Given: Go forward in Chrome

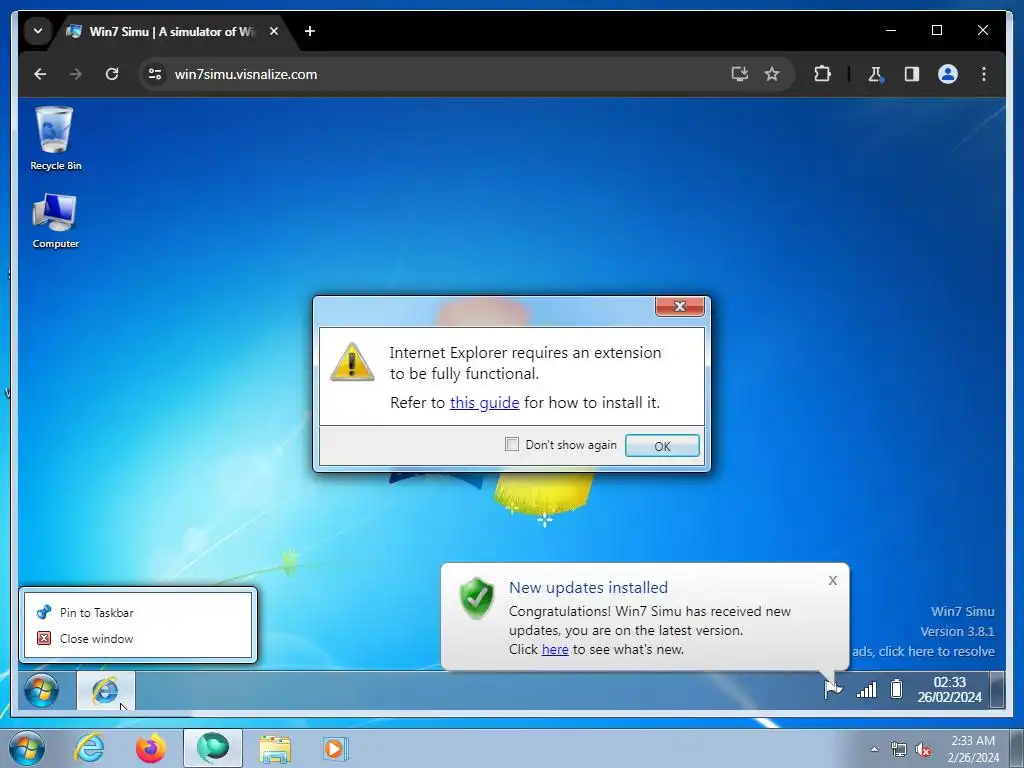Looking at the screenshot, I should (76, 74).
